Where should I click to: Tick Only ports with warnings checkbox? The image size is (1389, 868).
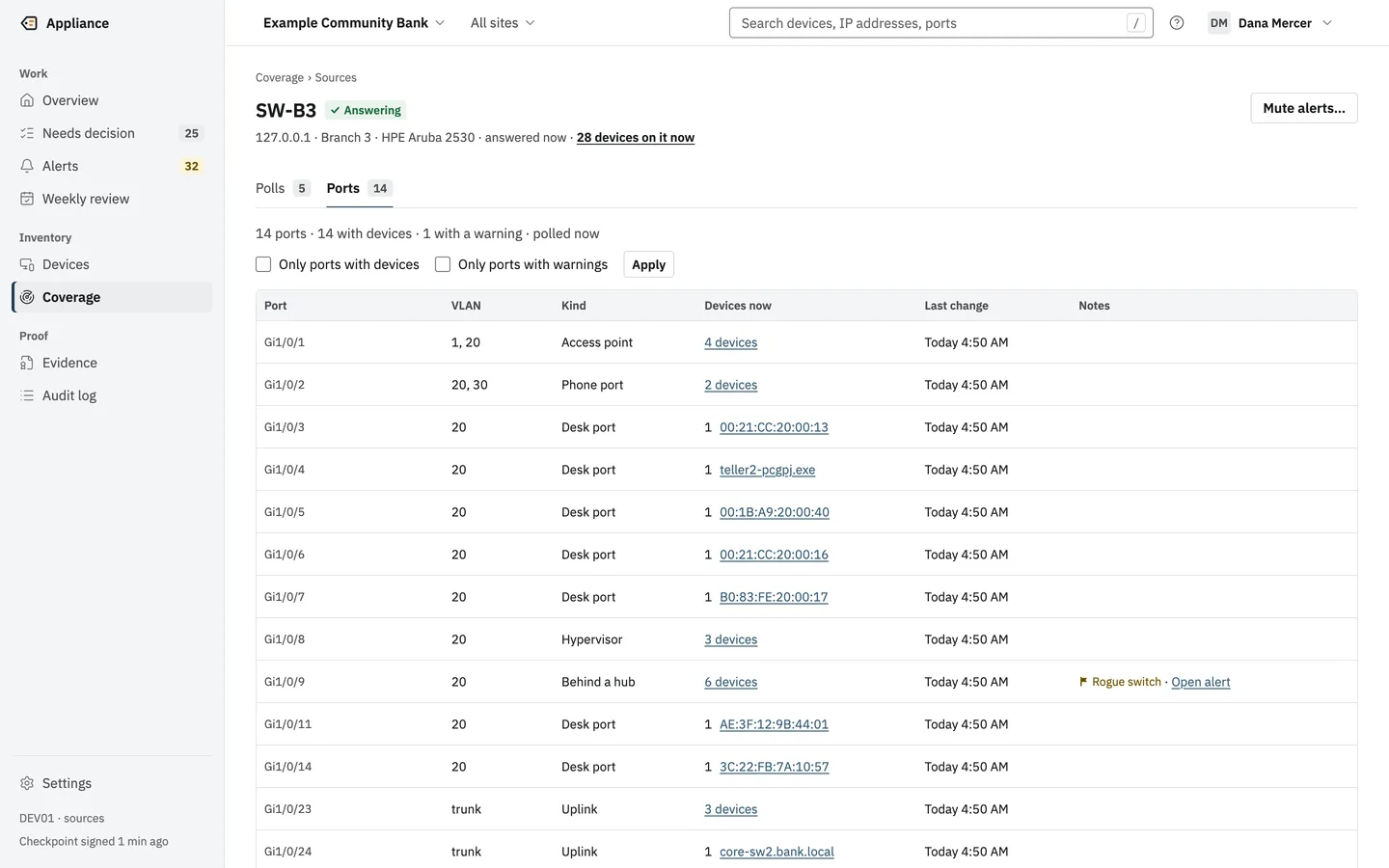(443, 264)
